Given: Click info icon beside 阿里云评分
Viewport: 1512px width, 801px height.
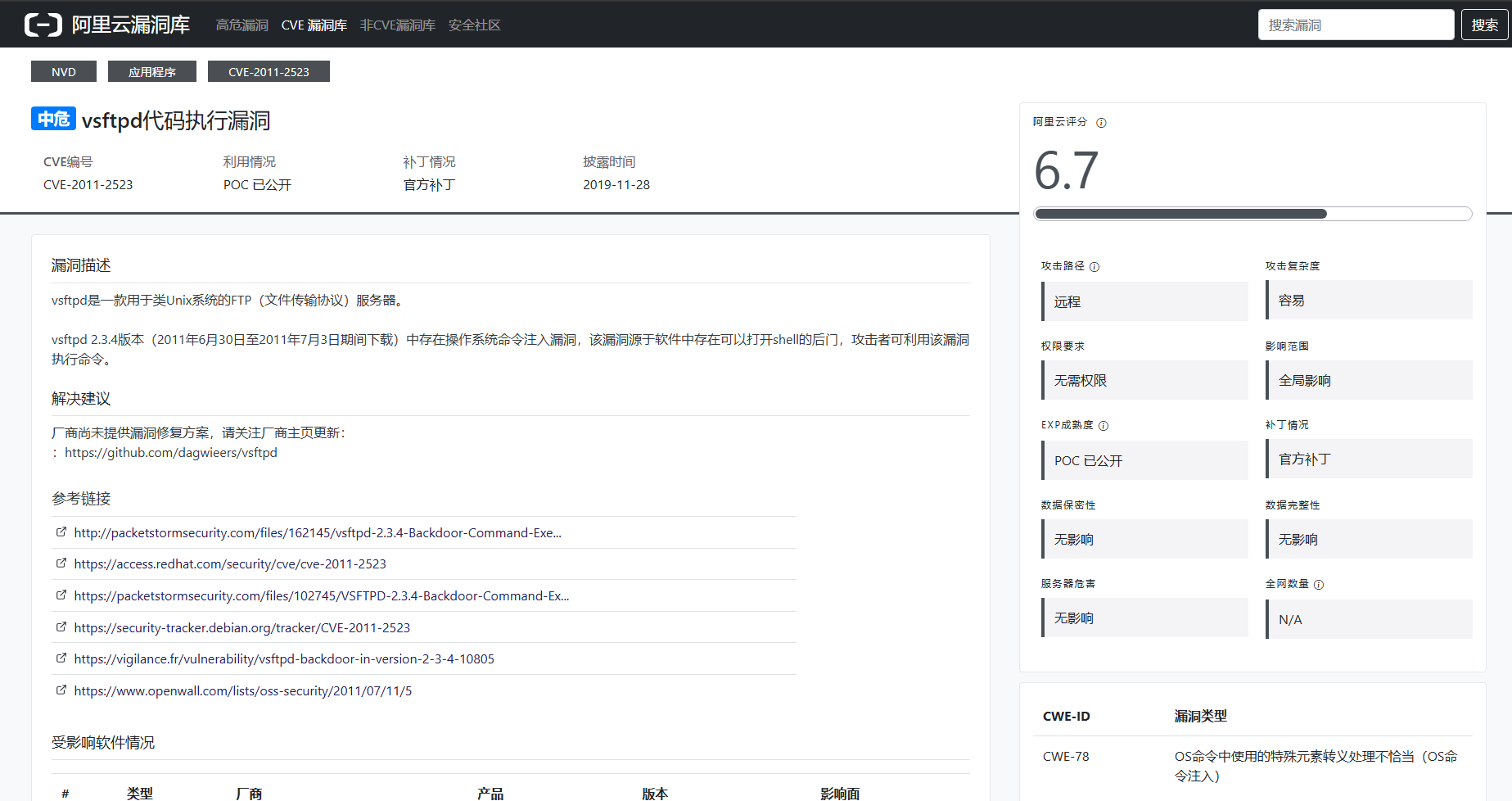Looking at the screenshot, I should click(x=1101, y=123).
